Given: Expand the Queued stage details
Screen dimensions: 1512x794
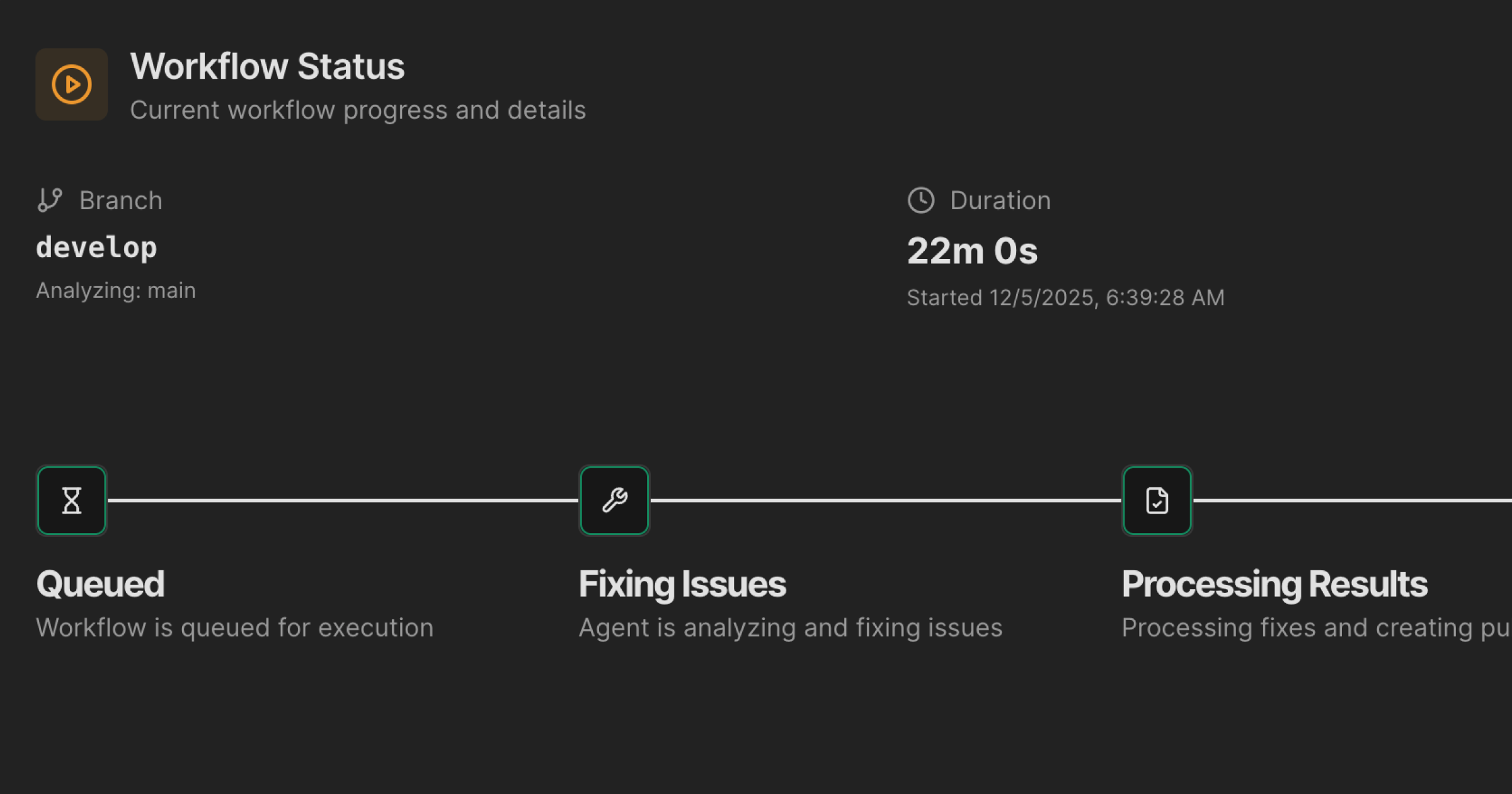Looking at the screenshot, I should (100, 583).
